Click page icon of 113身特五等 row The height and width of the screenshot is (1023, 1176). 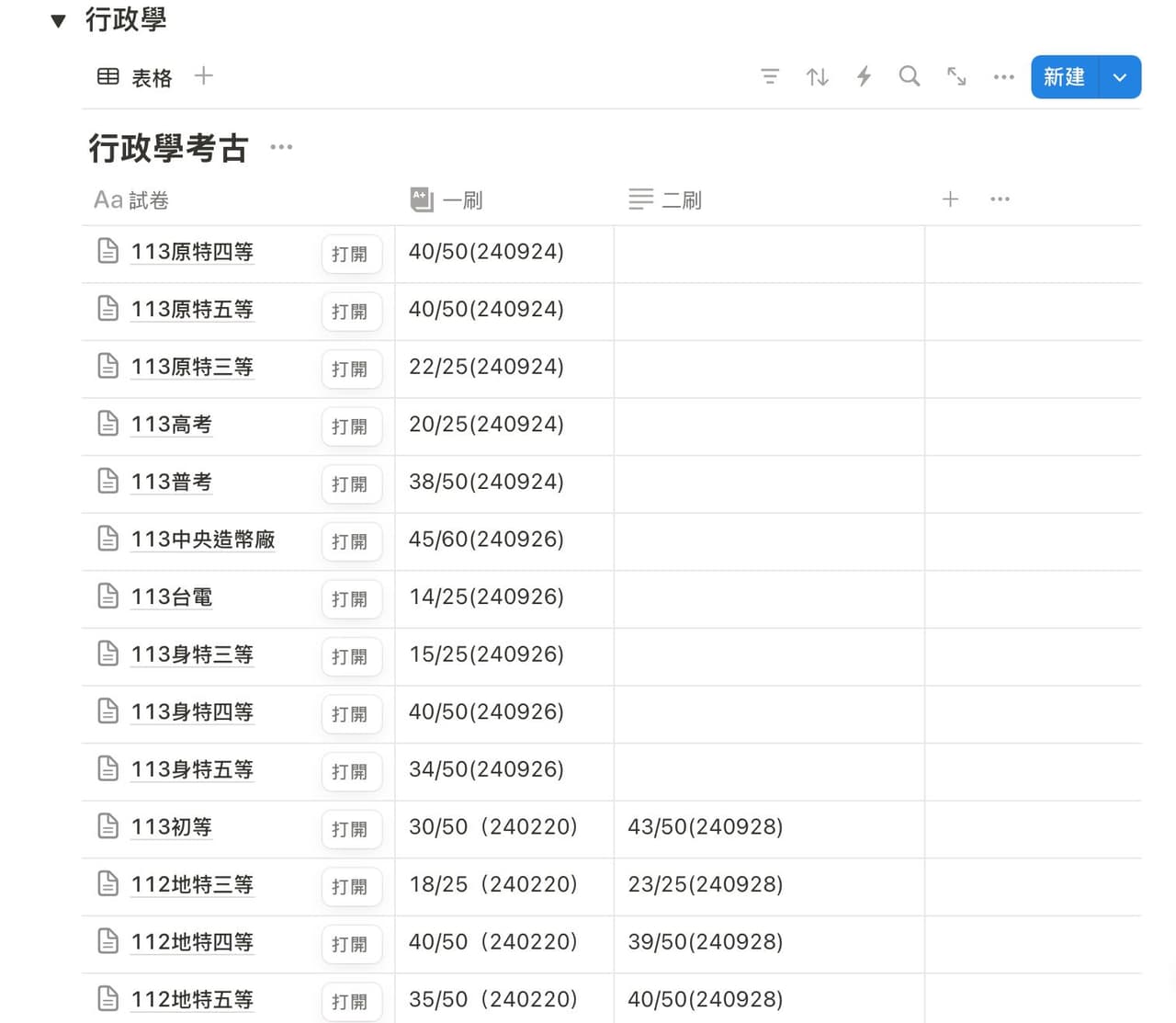tap(107, 767)
